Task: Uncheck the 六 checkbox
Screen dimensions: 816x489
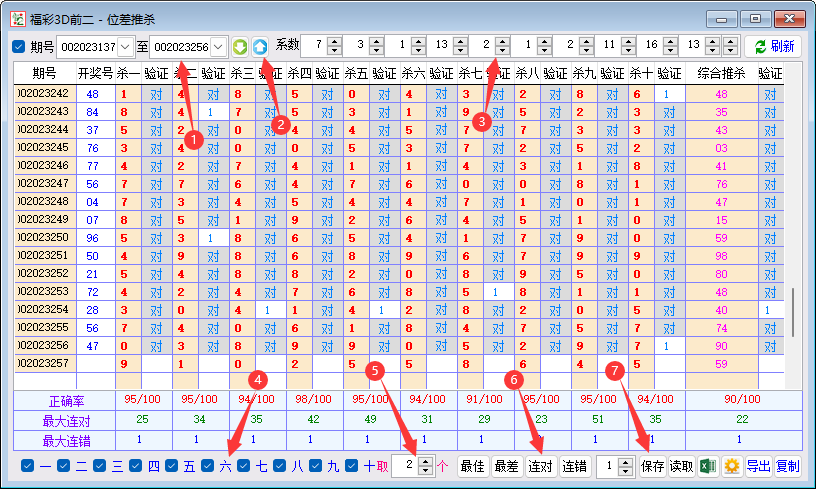Action: [208, 466]
